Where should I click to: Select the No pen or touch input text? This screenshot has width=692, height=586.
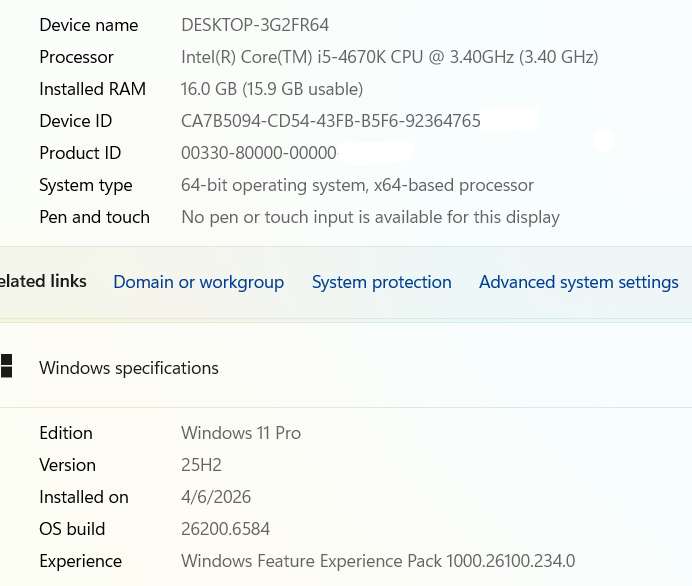pyautogui.click(x=371, y=217)
